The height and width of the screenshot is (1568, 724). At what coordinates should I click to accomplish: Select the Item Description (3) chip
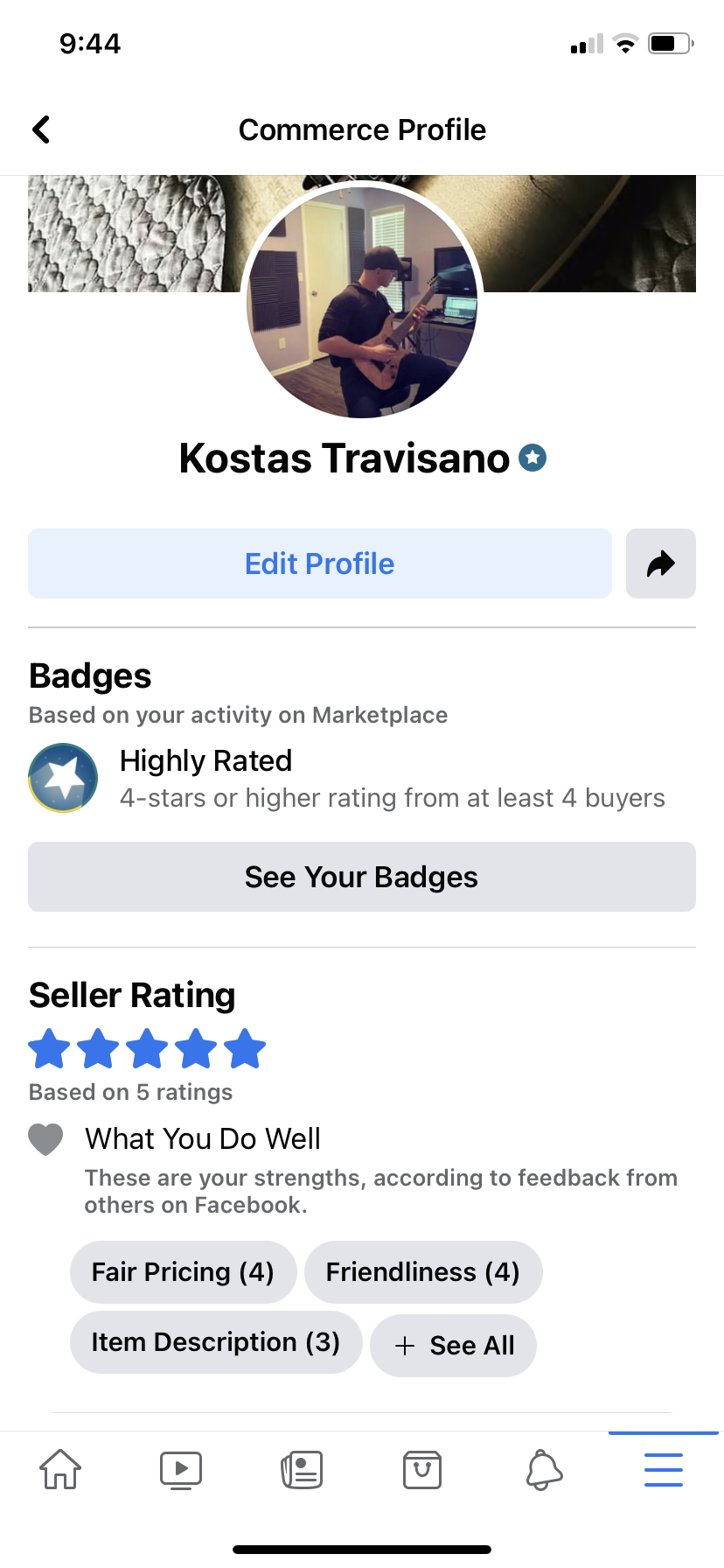point(216,1342)
